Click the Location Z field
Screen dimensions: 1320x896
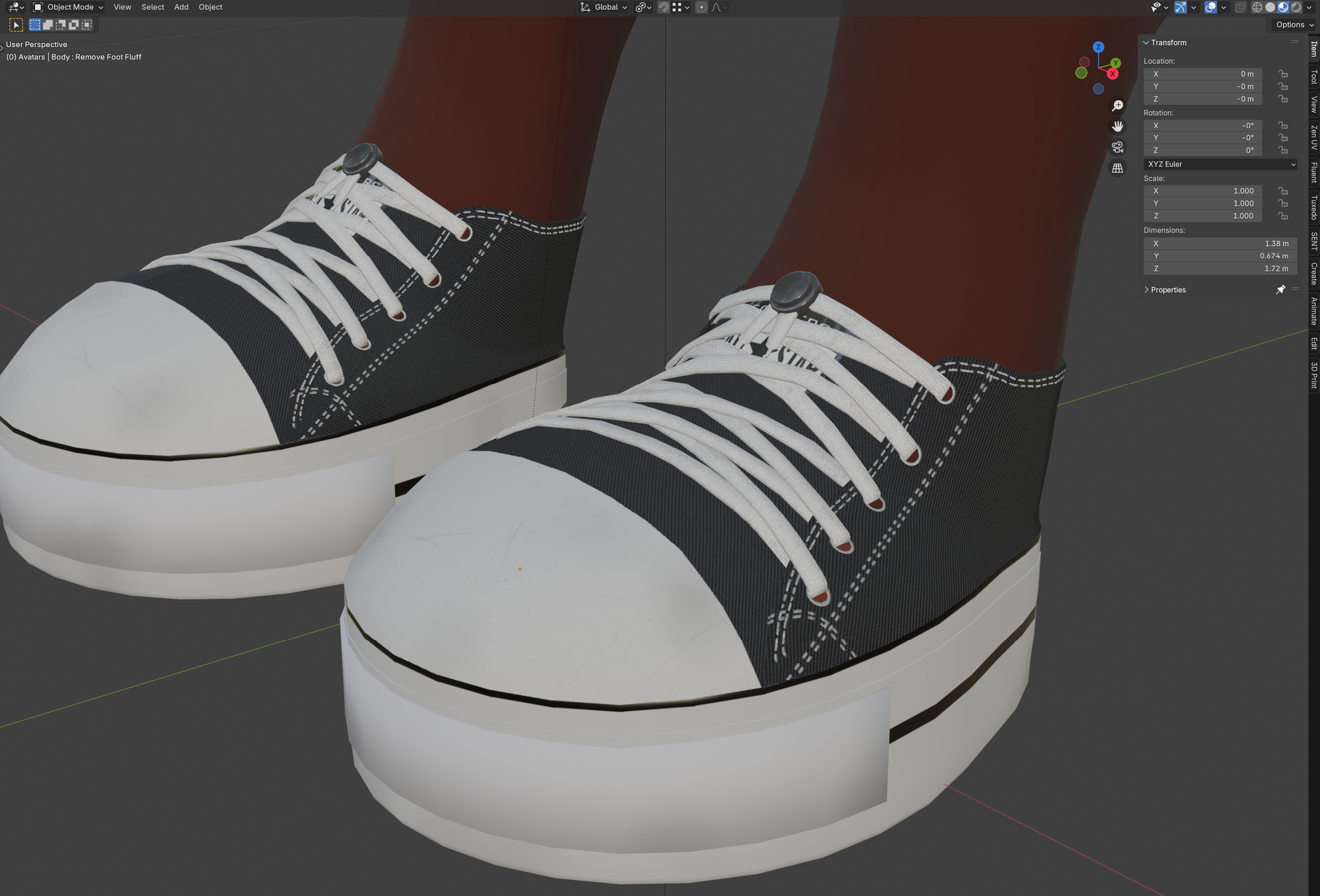(1202, 99)
